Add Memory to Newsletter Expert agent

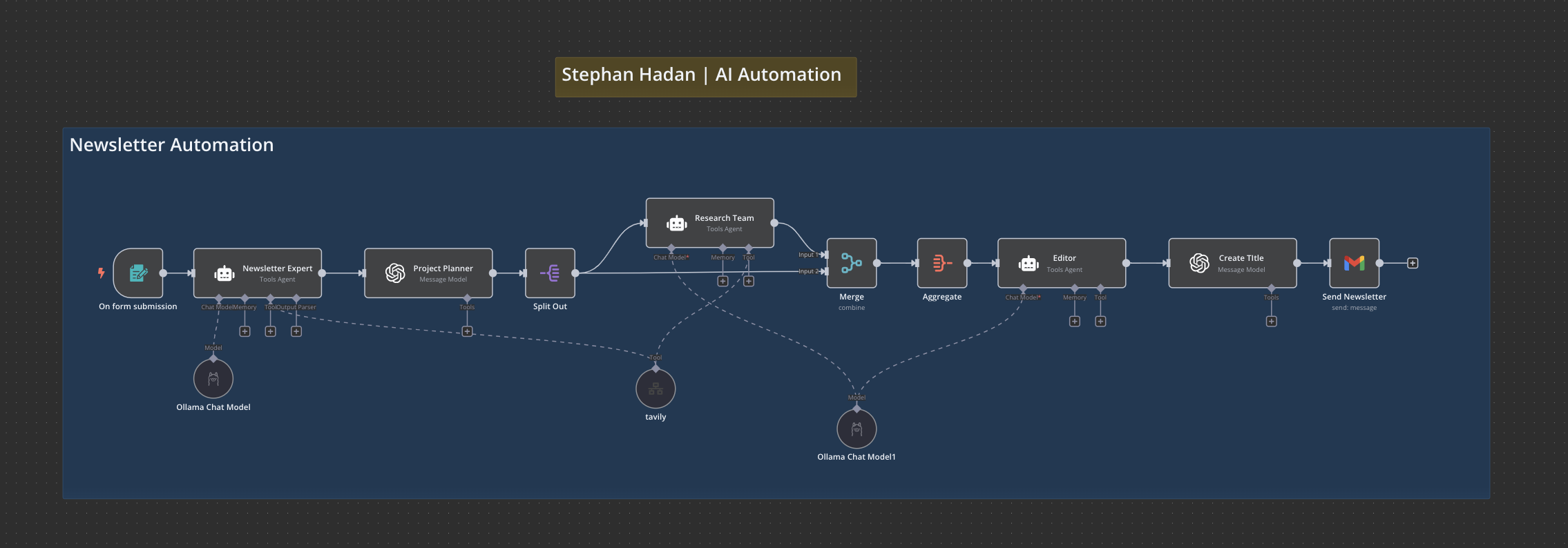(x=245, y=331)
